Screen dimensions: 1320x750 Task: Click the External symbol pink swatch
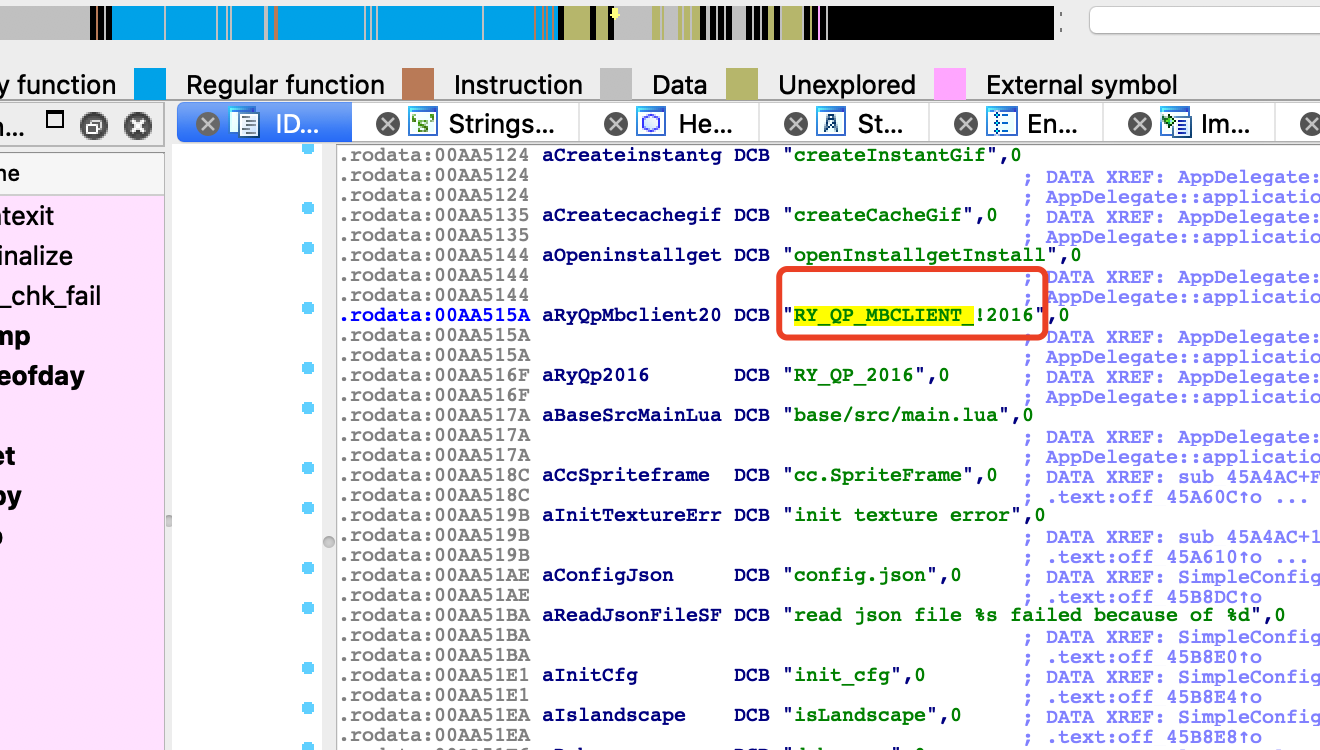950,84
